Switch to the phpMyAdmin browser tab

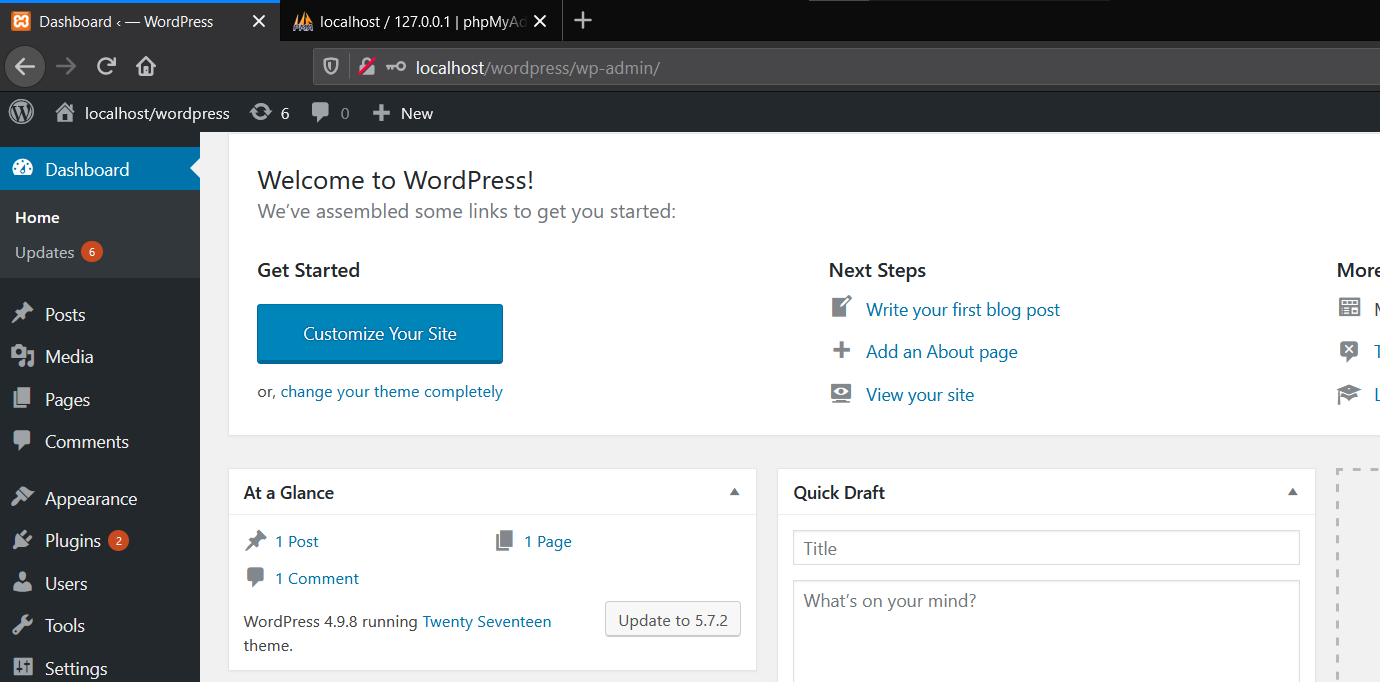[x=422, y=21]
